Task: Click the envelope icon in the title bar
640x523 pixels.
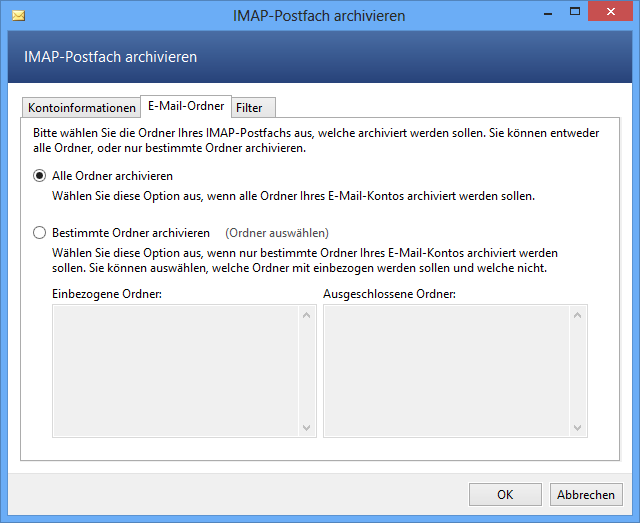Action: pos(18,16)
